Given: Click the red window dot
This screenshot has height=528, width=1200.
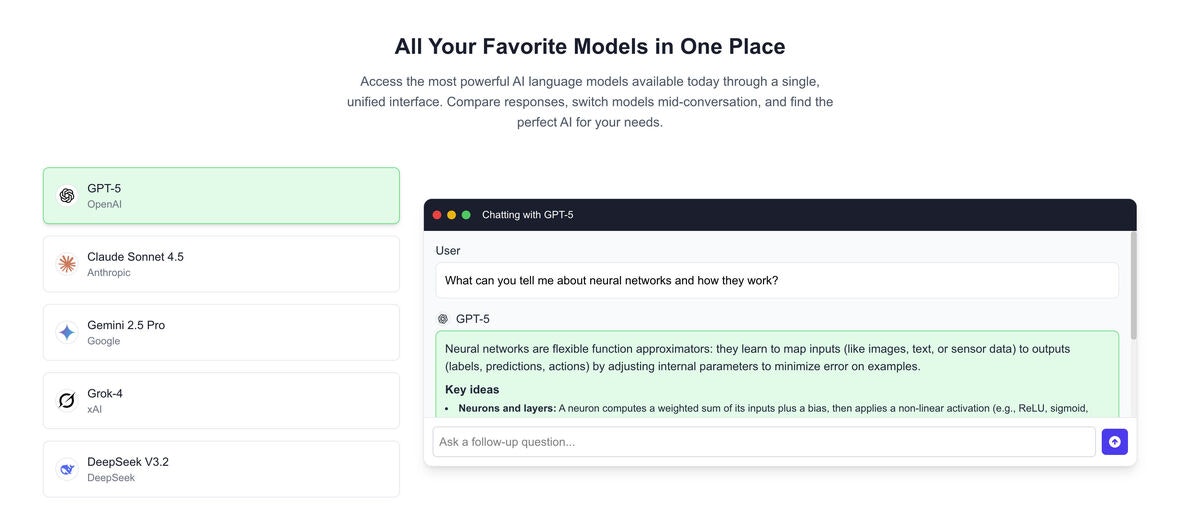Looking at the screenshot, I should tap(437, 215).
